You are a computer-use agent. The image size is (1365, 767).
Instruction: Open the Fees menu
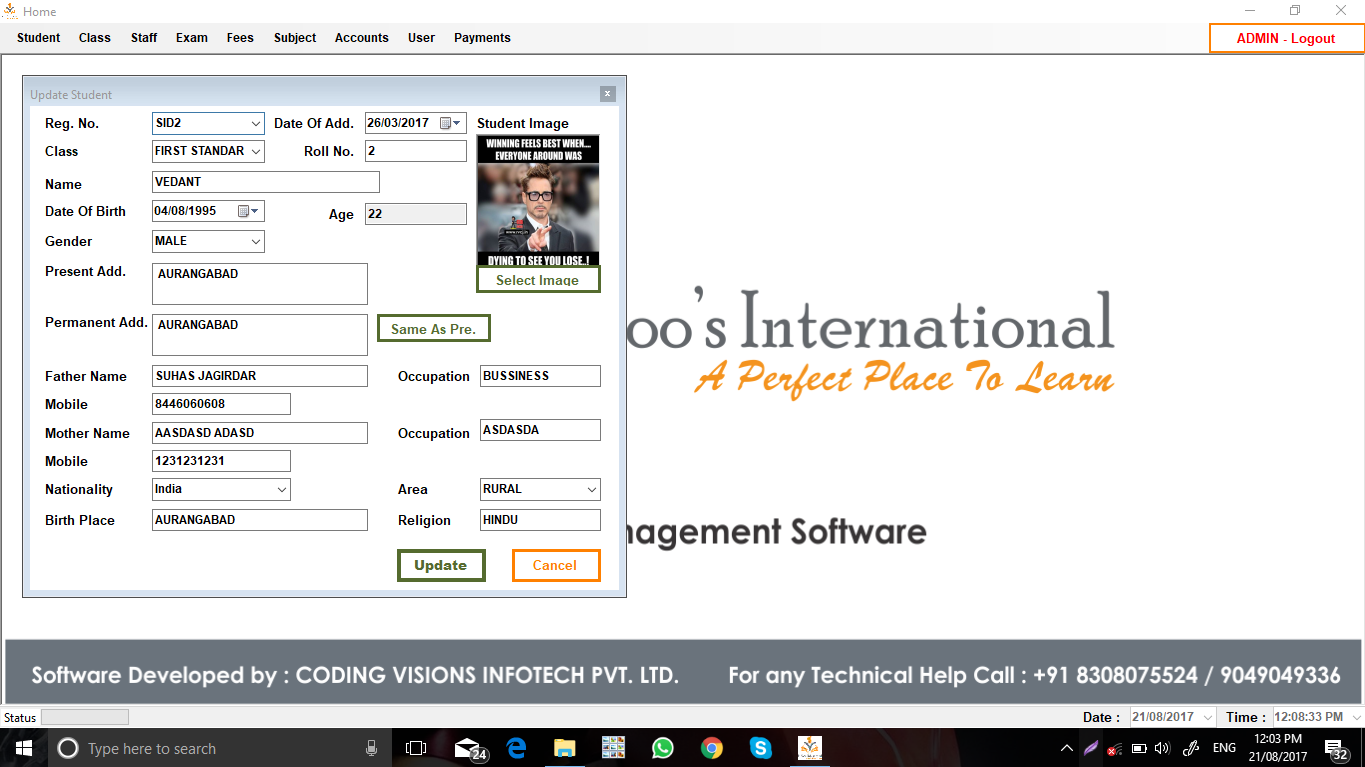[240, 38]
